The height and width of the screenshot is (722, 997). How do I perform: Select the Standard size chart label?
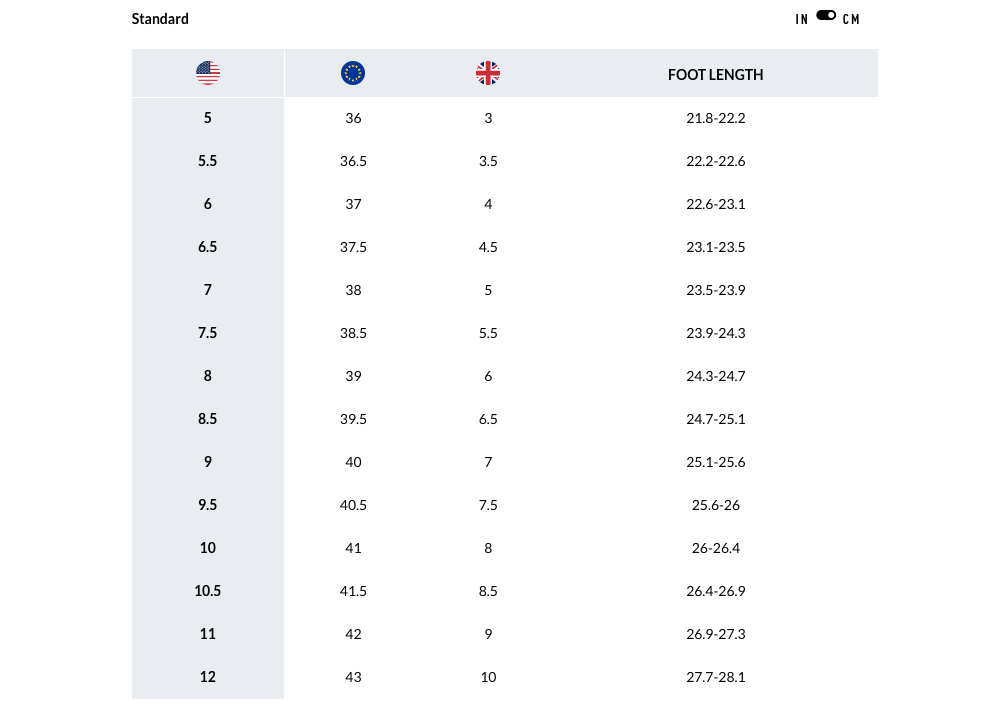pos(160,19)
